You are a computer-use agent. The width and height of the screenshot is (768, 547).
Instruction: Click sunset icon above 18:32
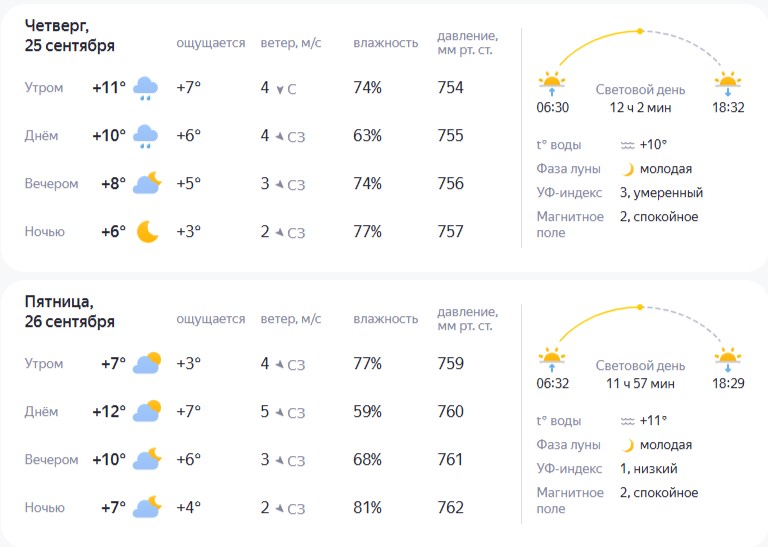click(x=728, y=83)
